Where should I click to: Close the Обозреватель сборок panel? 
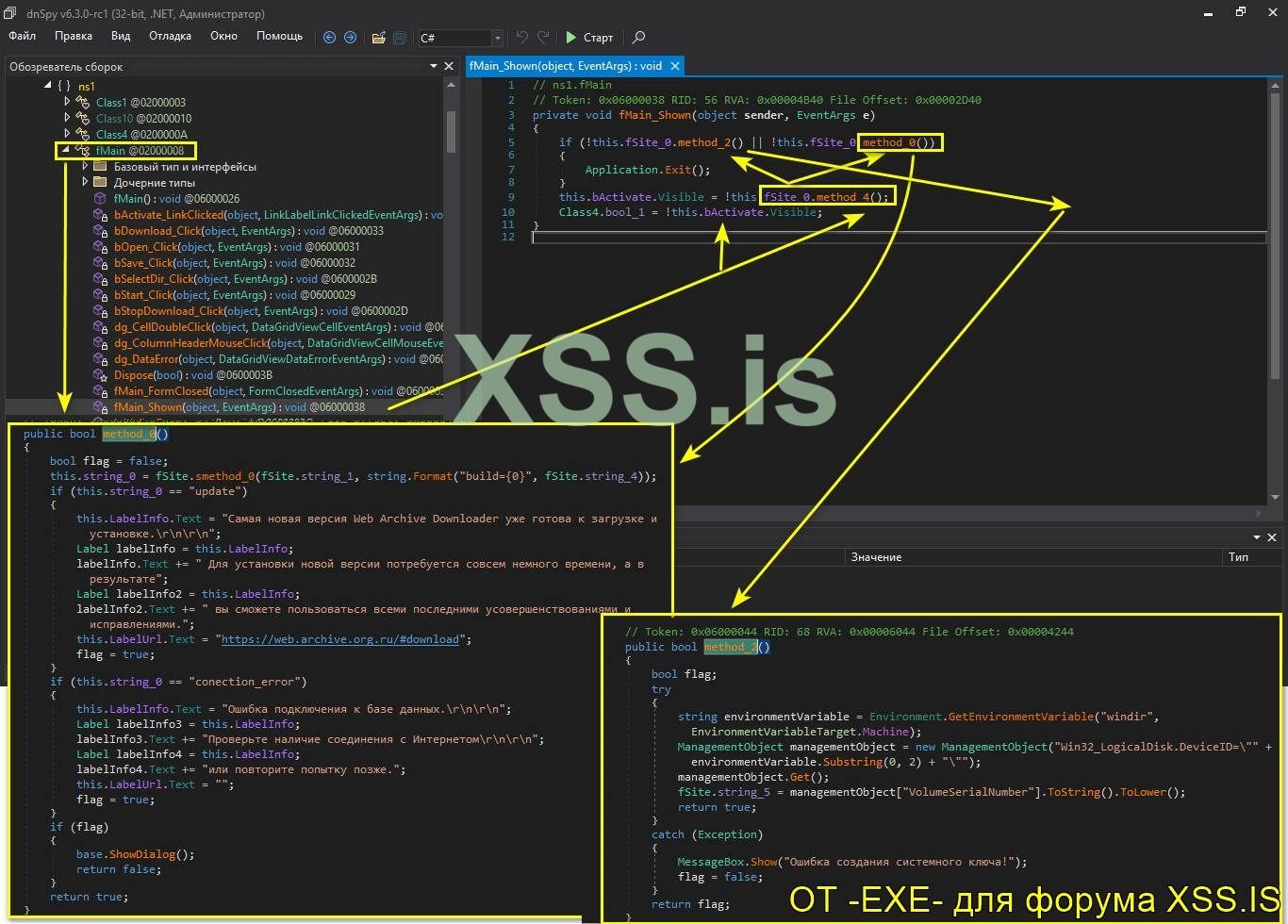(448, 66)
